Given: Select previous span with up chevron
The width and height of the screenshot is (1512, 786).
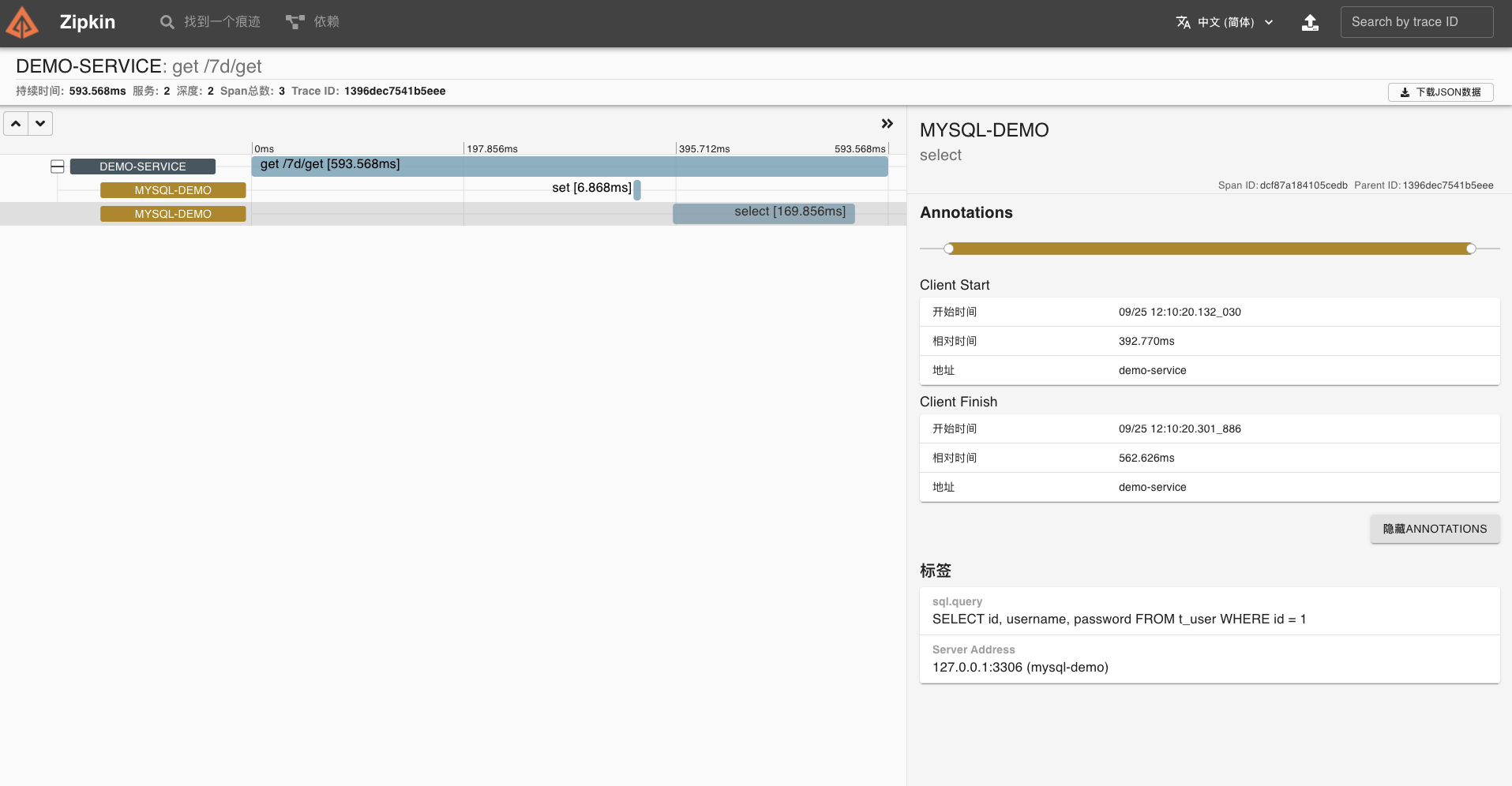Looking at the screenshot, I should 16,124.
